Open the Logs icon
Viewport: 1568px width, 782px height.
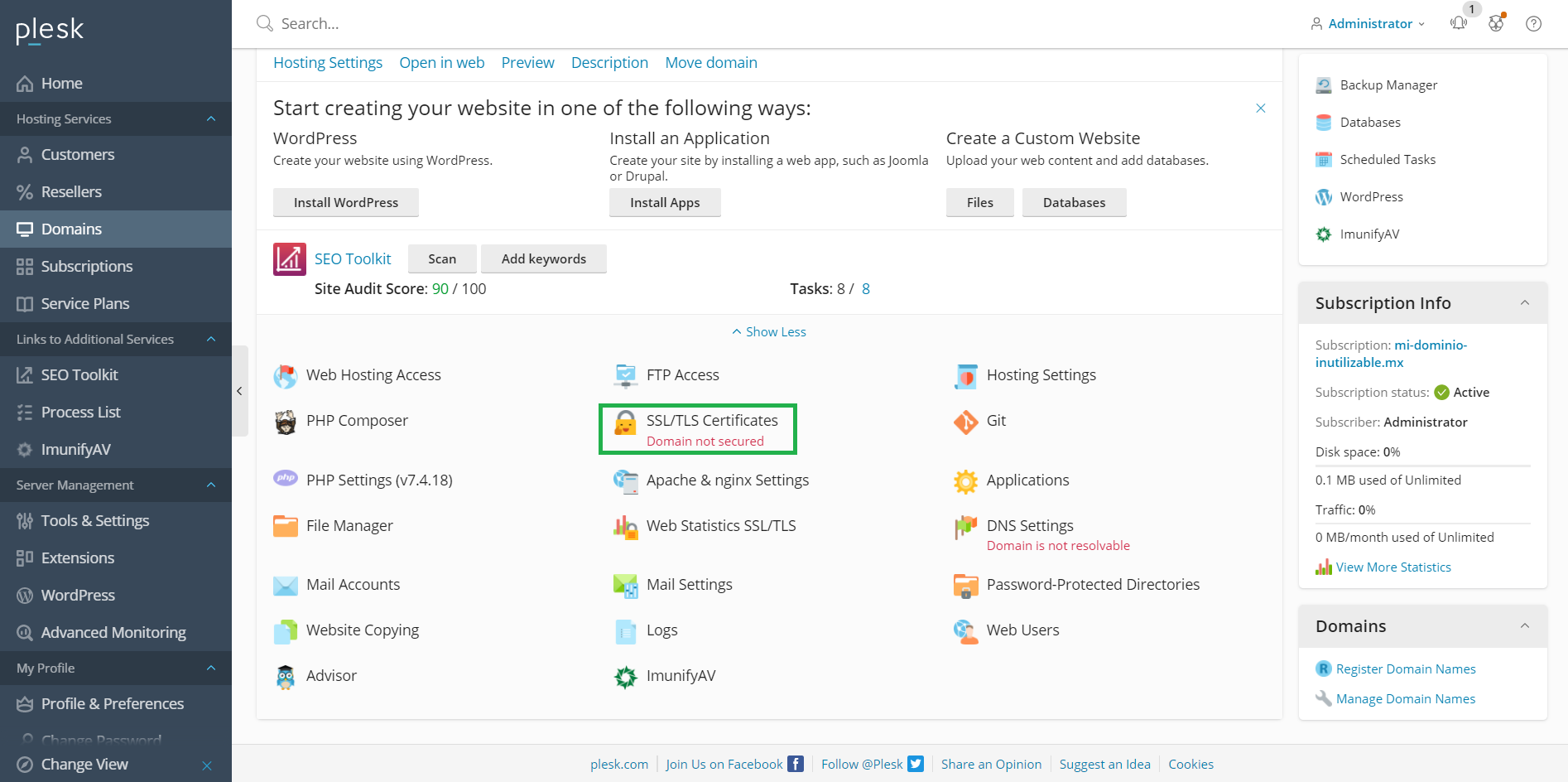(x=626, y=631)
